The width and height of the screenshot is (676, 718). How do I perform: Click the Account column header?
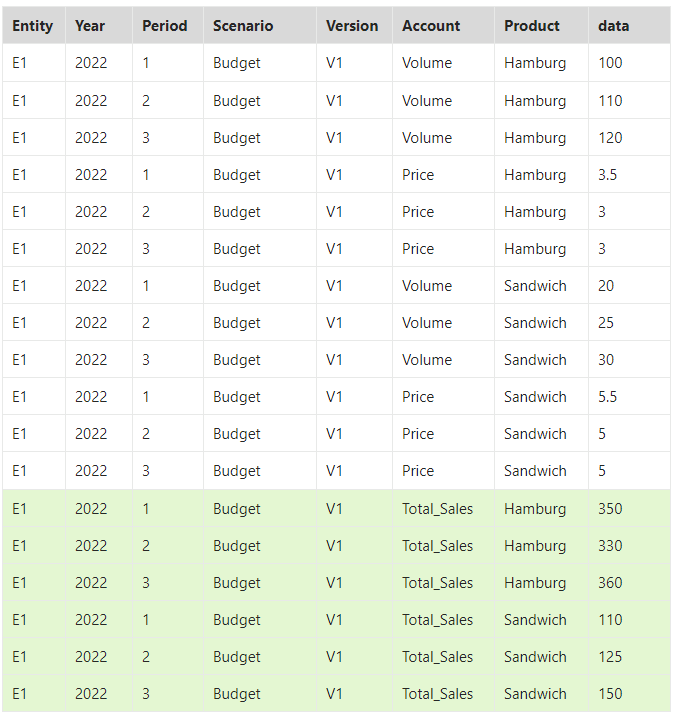(x=431, y=26)
